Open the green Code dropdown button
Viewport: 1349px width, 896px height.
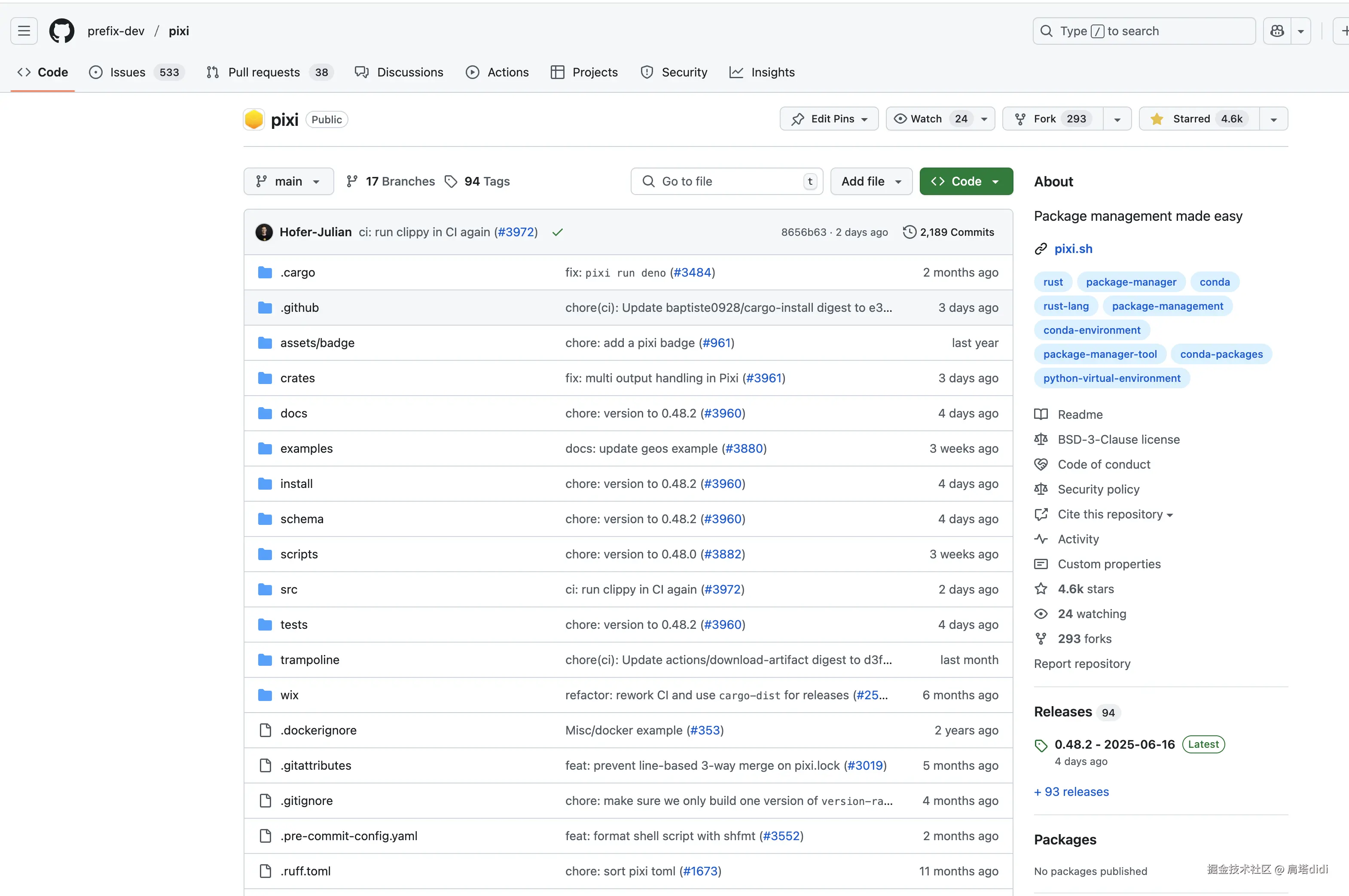[x=966, y=182]
